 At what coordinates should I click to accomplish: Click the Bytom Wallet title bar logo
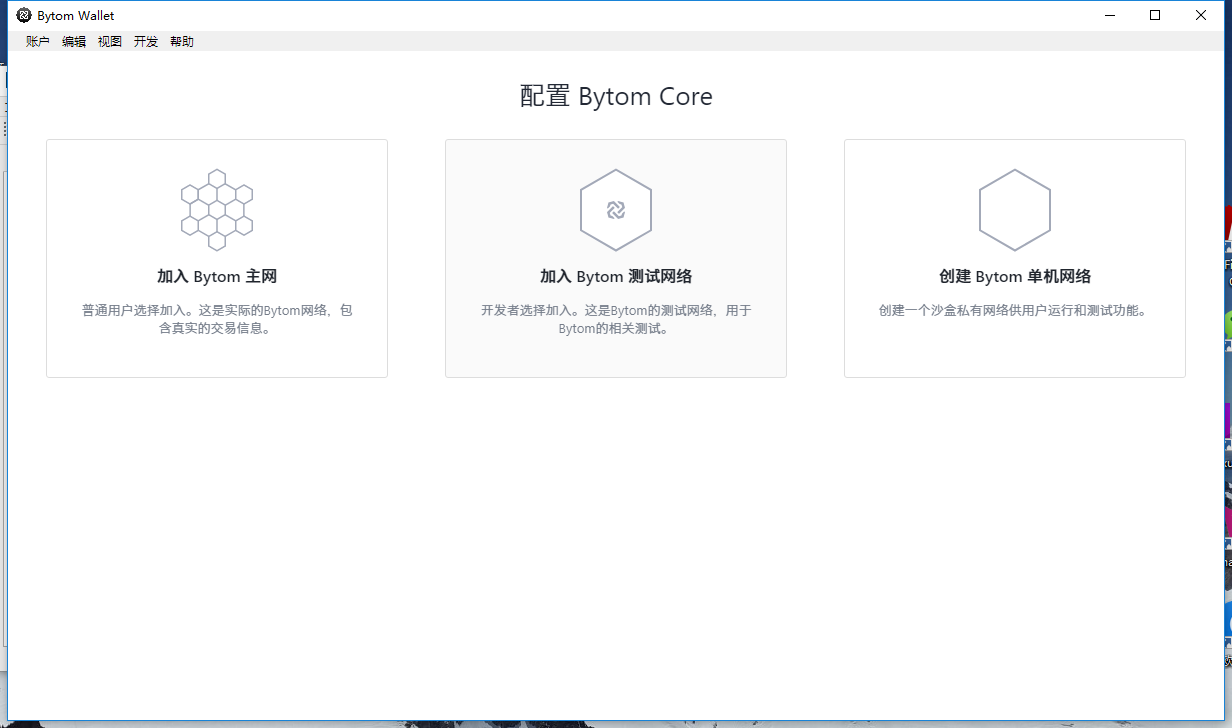click(24, 15)
